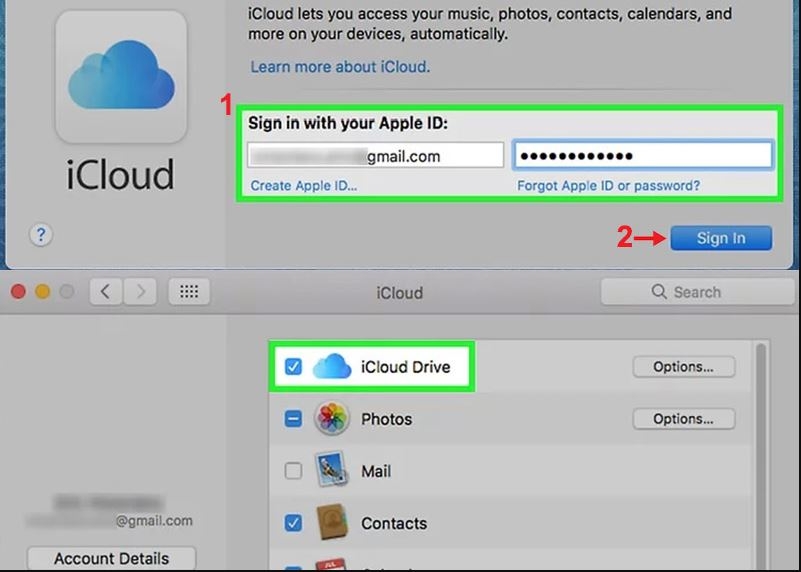The image size is (801, 572).
Task: Open help with the question mark button
Action: (x=41, y=235)
